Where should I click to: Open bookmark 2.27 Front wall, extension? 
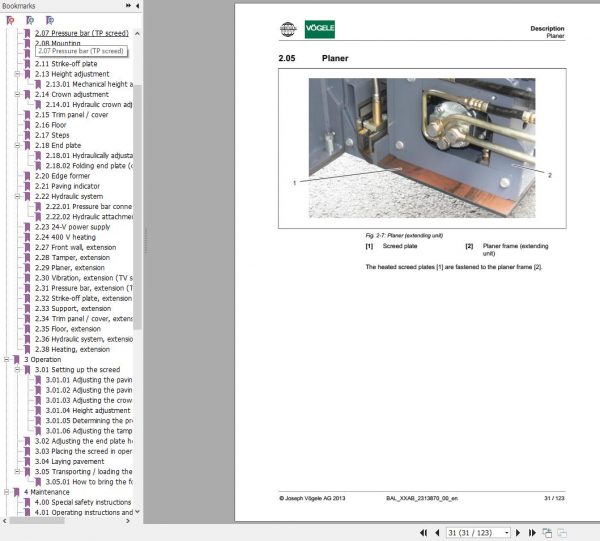coord(75,247)
